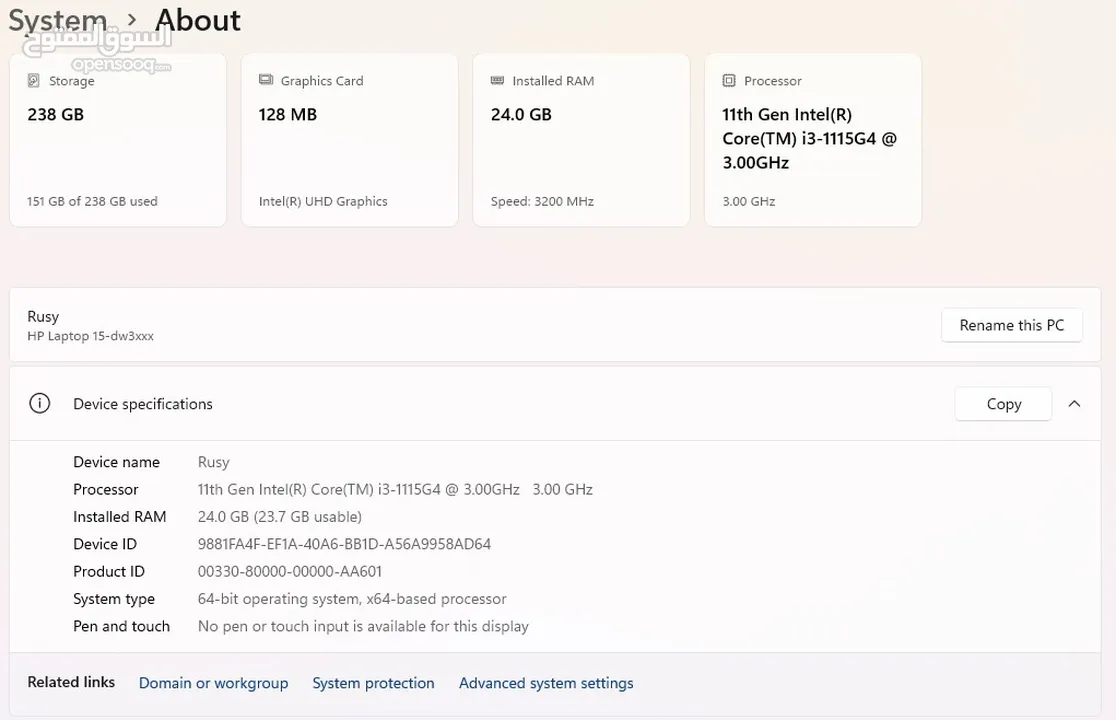
Task: Click the Installed RAM memory icon
Action: point(498,80)
